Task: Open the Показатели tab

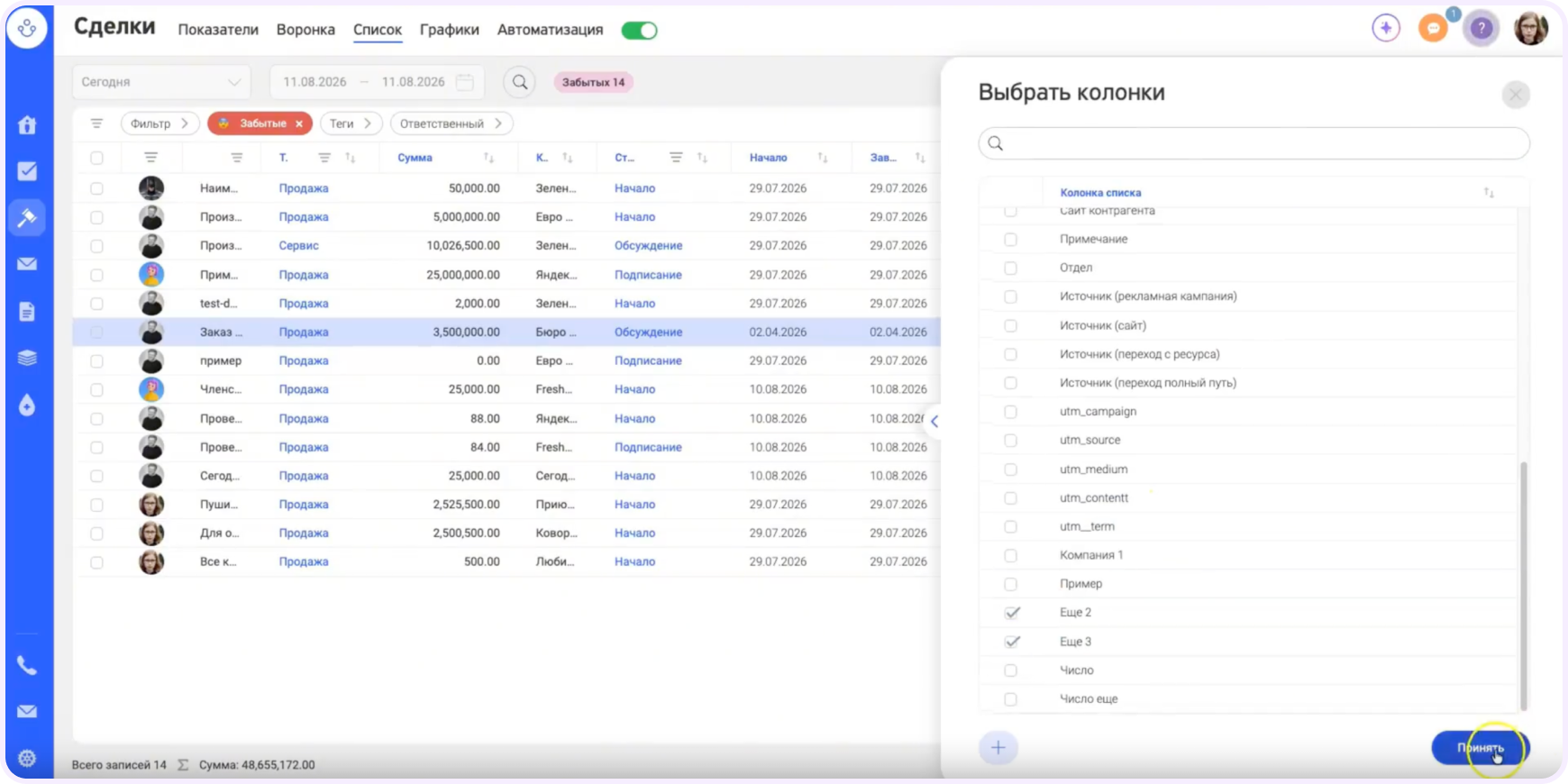Action: click(x=218, y=30)
